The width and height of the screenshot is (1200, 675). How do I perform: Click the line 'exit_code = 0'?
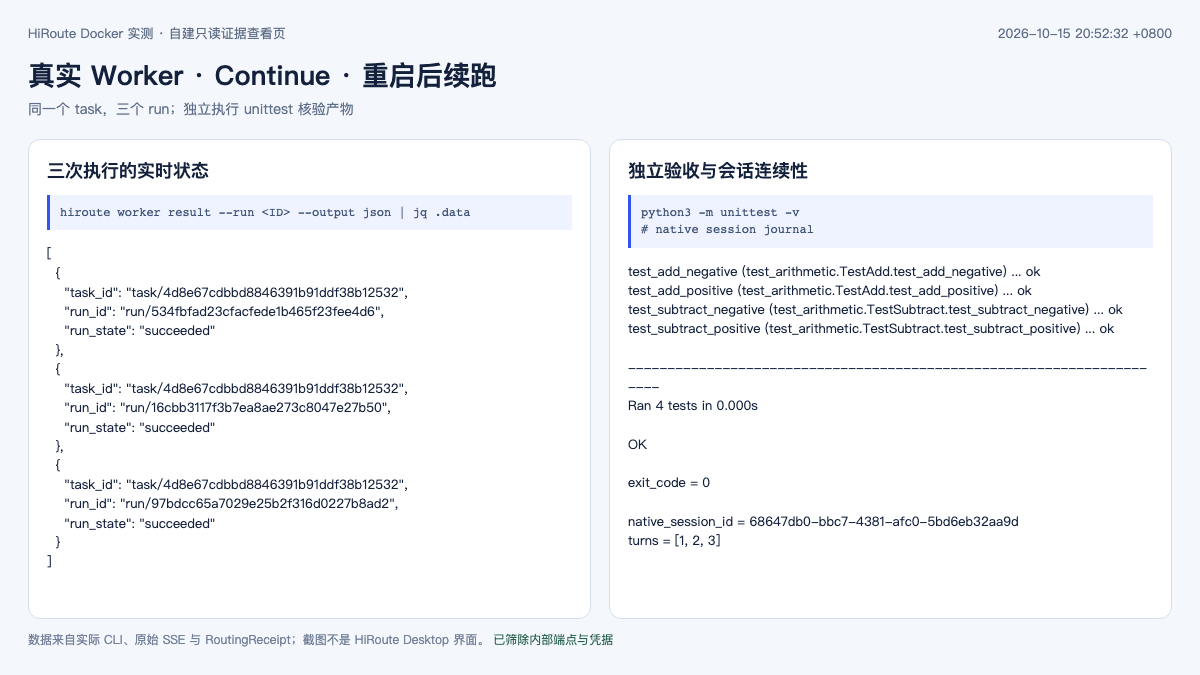669,483
